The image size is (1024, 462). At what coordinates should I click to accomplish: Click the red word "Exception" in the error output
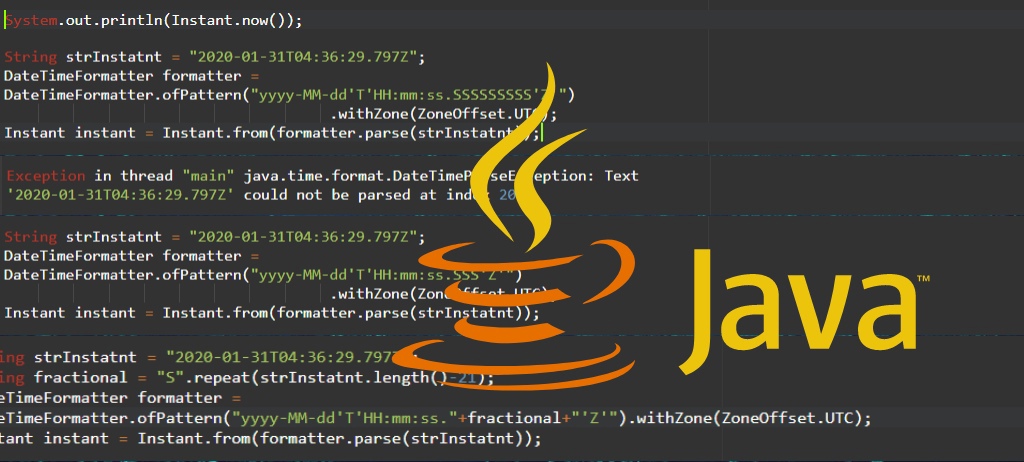point(46,176)
